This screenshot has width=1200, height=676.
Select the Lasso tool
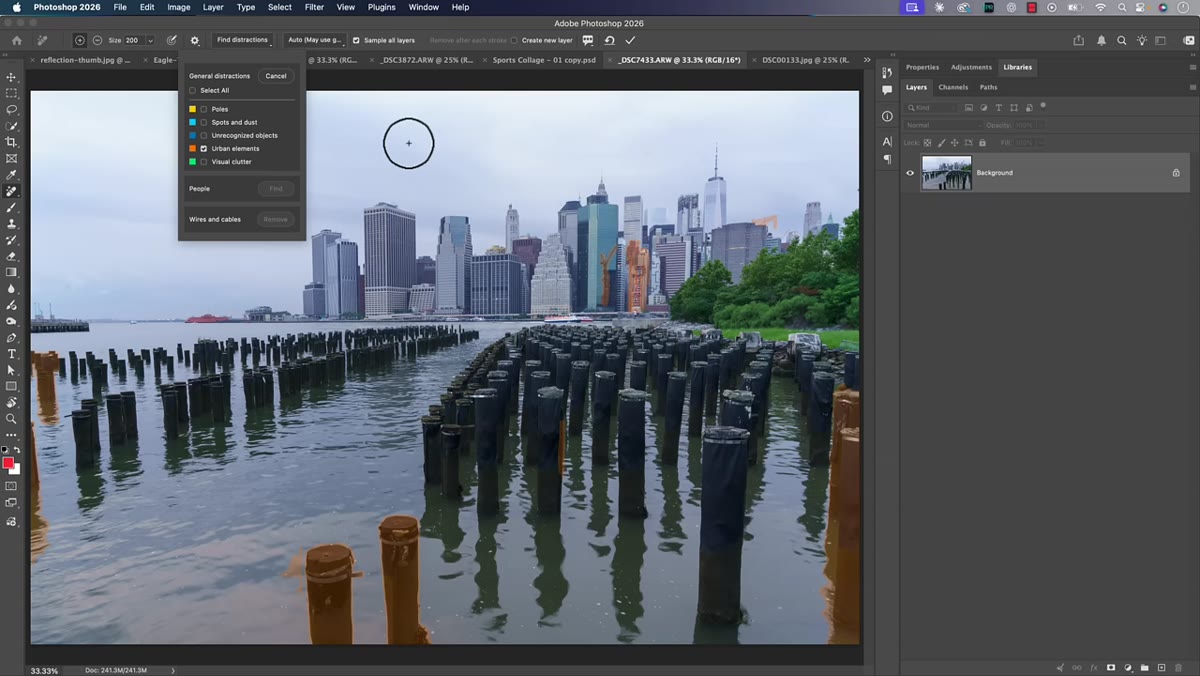(x=12, y=109)
